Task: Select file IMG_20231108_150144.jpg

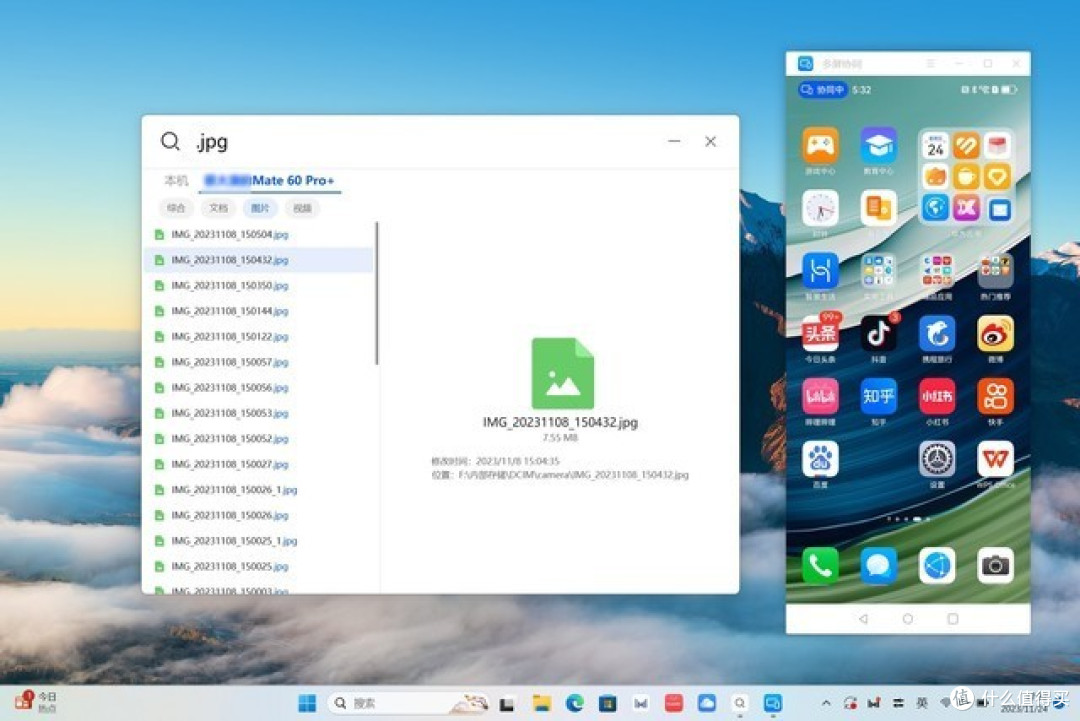Action: coord(258,311)
